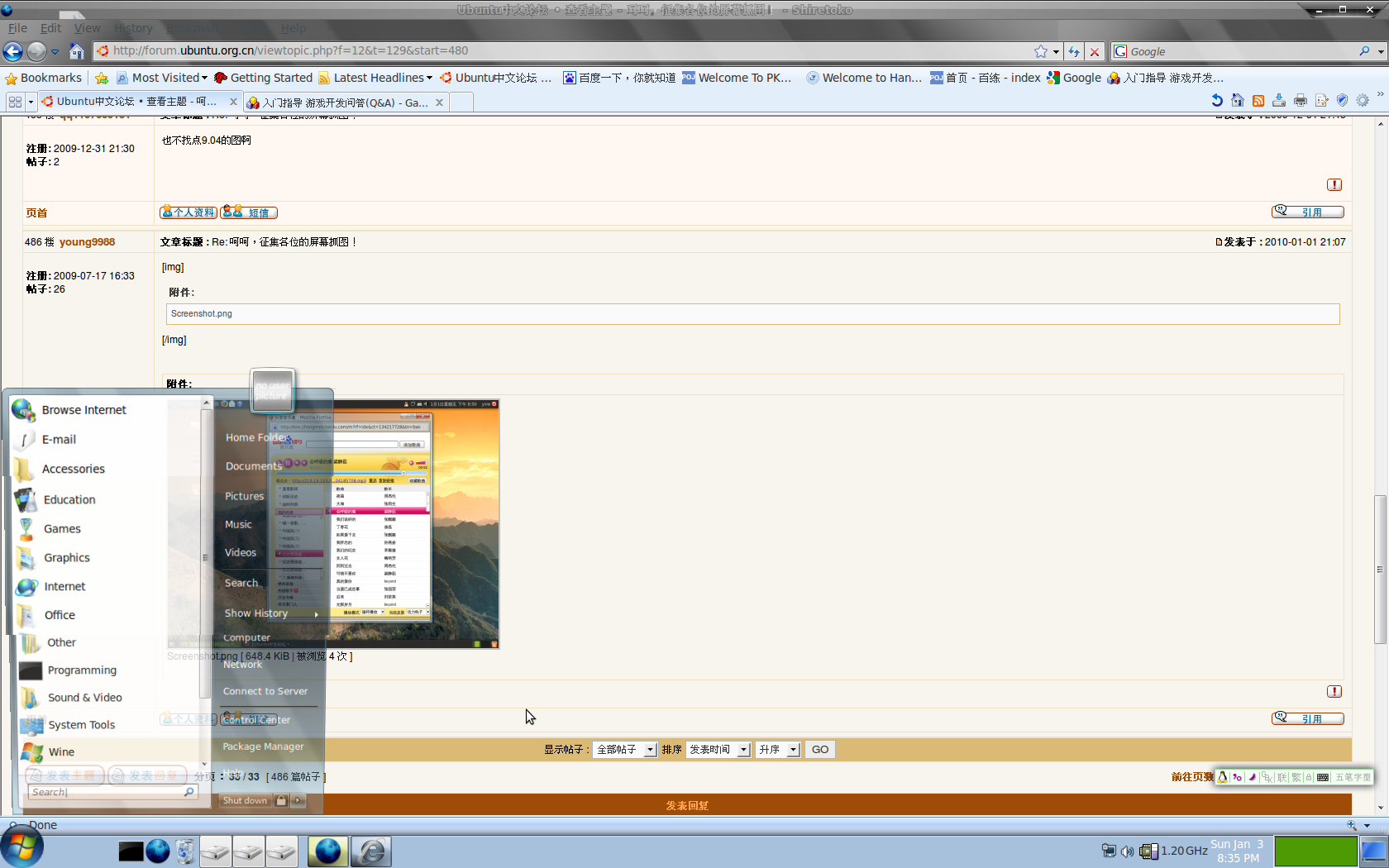
Task: Click the start menu Search field
Action: point(112,792)
